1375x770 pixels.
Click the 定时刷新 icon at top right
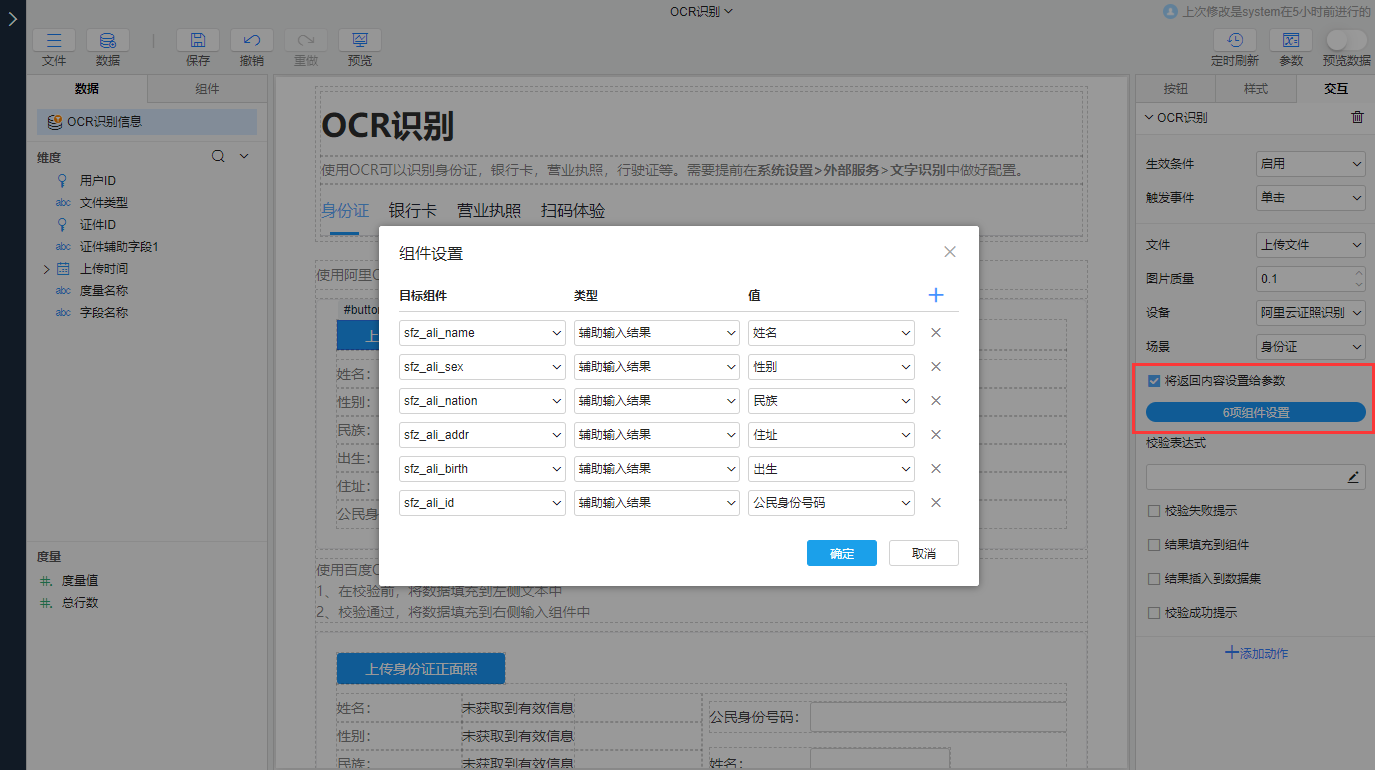tap(1235, 41)
